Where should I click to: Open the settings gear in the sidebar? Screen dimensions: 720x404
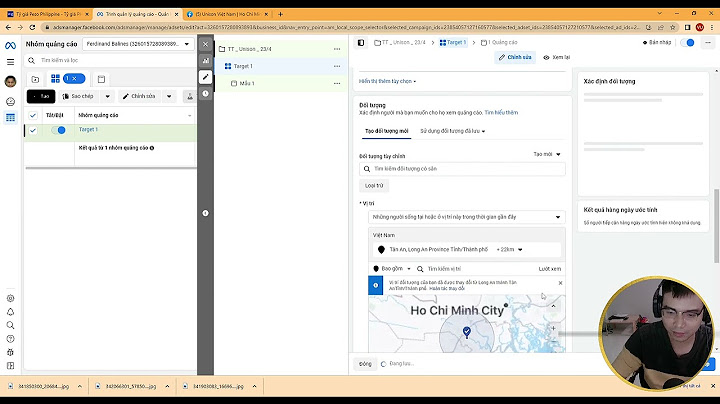[x=10, y=298]
